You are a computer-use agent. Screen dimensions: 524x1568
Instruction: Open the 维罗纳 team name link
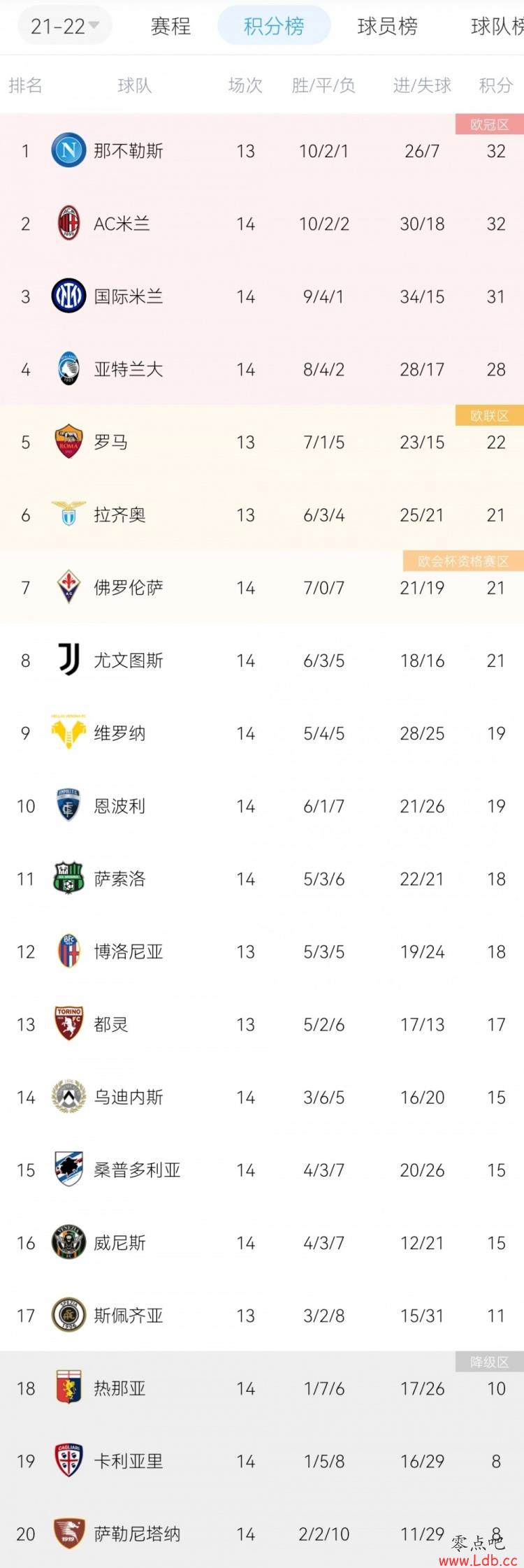119,733
